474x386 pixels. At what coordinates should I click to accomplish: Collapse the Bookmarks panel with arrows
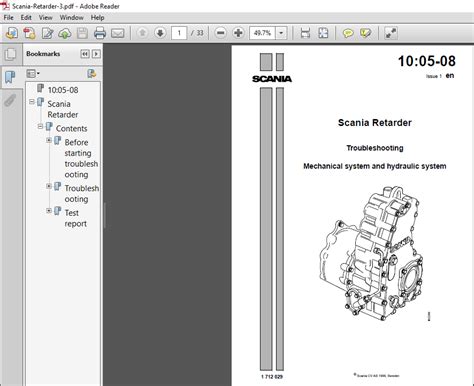[x=85, y=54]
